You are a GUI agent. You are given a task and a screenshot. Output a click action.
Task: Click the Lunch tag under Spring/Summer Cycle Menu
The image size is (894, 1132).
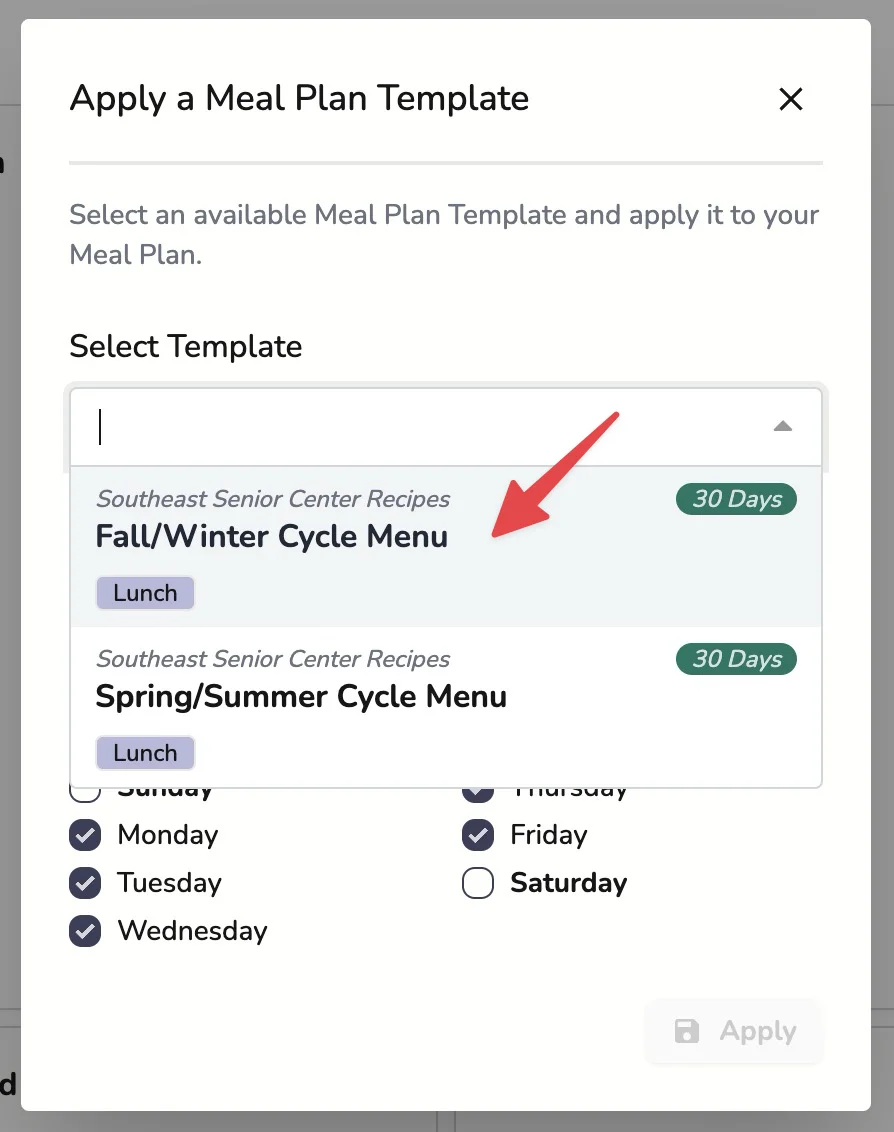[x=145, y=753]
